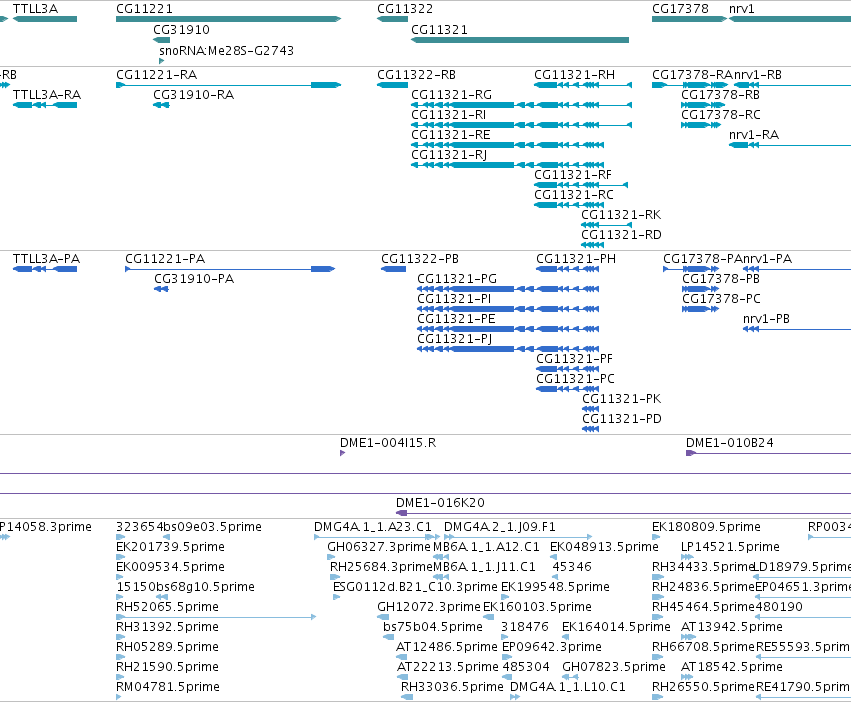Screen dimensions: 851x702
Task: Click protein CG11321-PF label
Action: (574, 359)
